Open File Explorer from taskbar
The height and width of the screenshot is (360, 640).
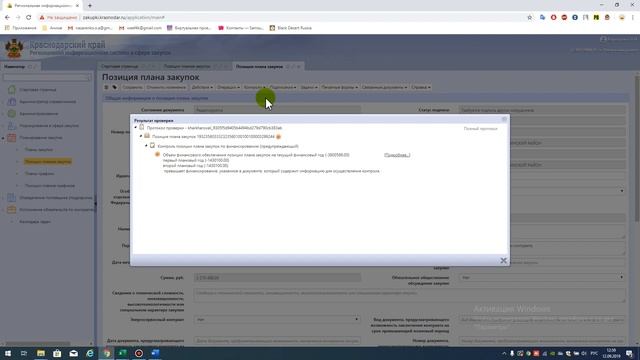pos(41,353)
